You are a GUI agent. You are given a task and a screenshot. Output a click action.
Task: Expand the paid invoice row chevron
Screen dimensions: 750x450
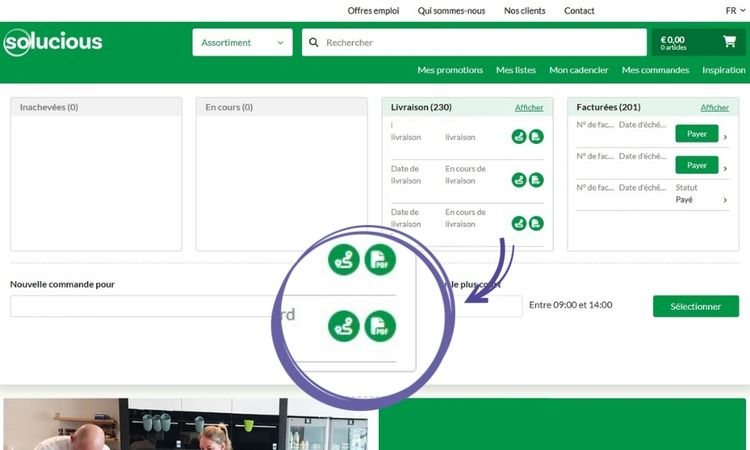point(725,200)
